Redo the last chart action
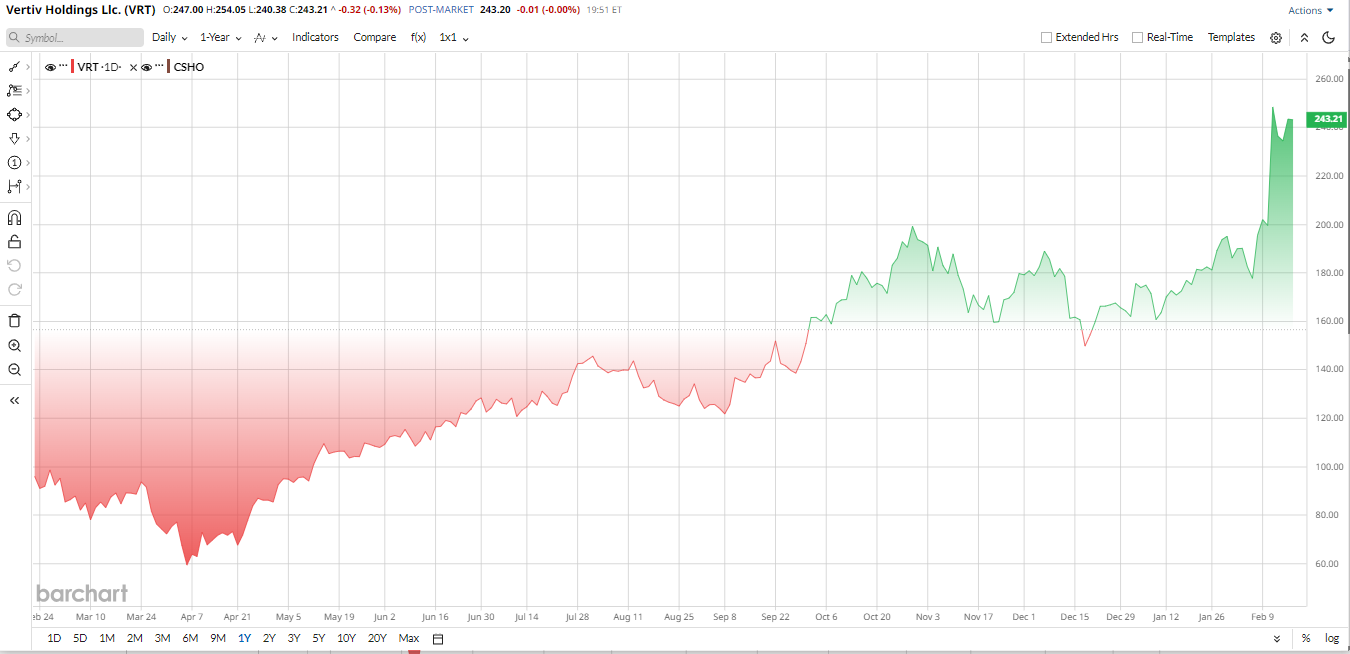Screen dimensions: 1350x654 tap(14, 289)
